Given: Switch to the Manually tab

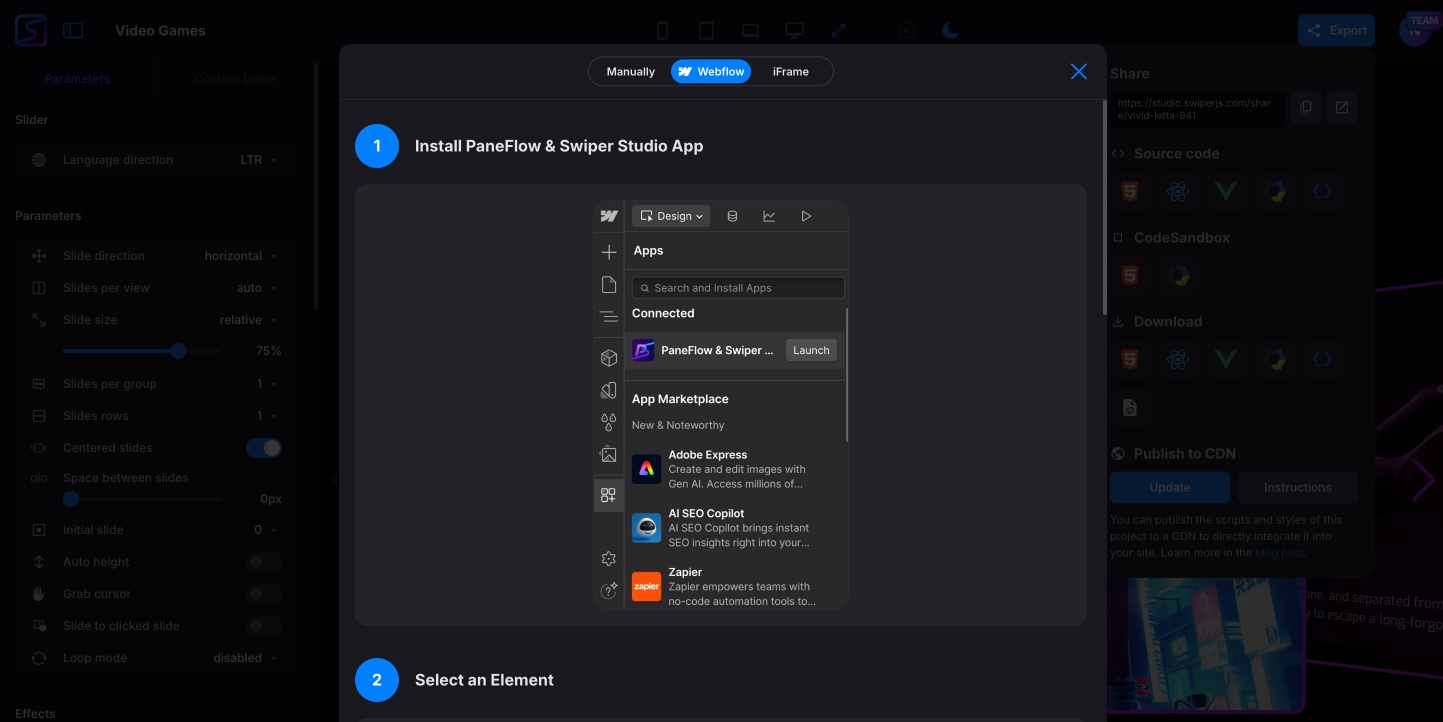Looking at the screenshot, I should point(630,72).
